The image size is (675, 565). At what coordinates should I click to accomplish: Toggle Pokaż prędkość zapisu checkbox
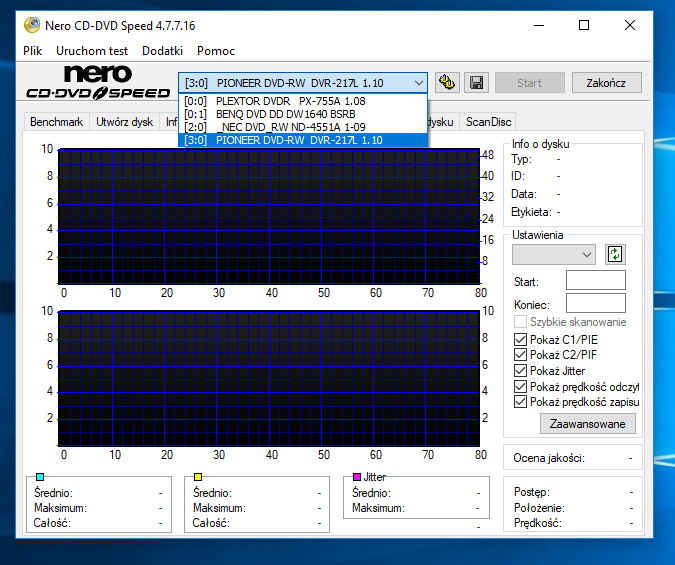click(x=520, y=402)
